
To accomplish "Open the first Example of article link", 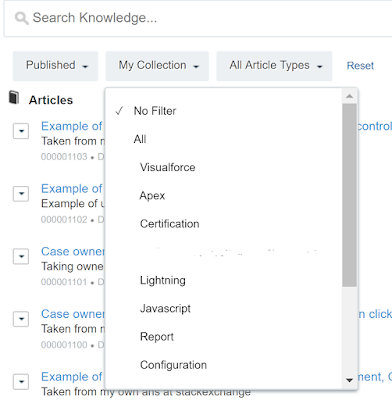I will pos(72,126).
